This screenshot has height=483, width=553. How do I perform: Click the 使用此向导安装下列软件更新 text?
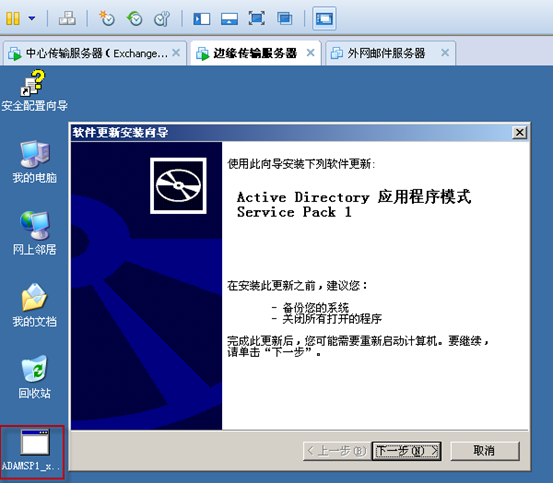pos(301,164)
